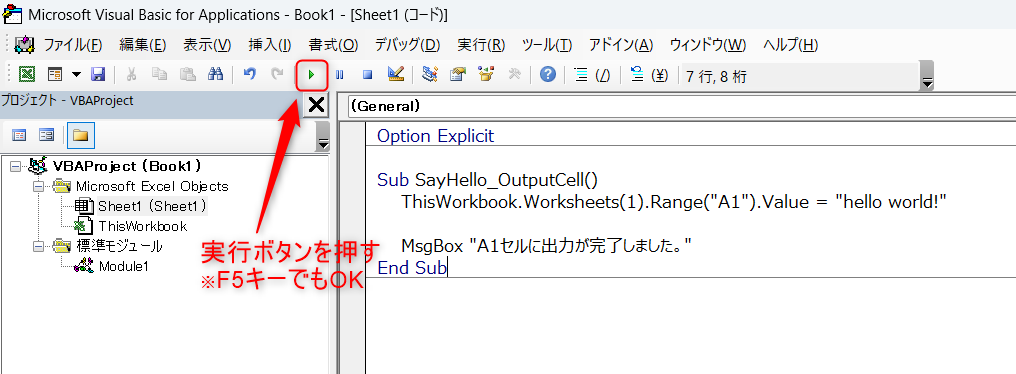1016x374 pixels.
Task: Click the Reset stop icon
Action: pyautogui.click(x=367, y=75)
